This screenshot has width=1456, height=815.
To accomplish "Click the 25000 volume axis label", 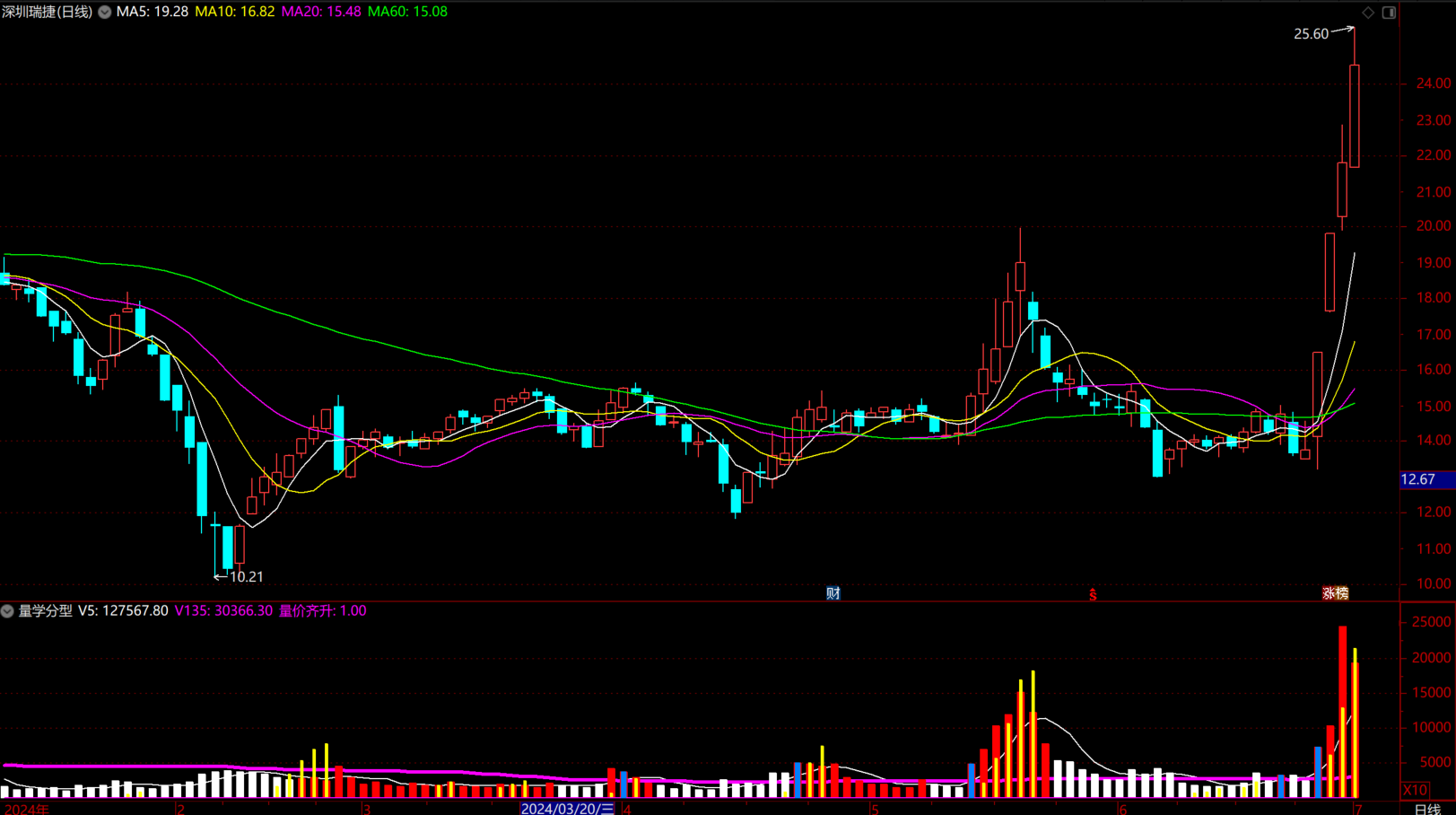I will click(x=1432, y=622).
